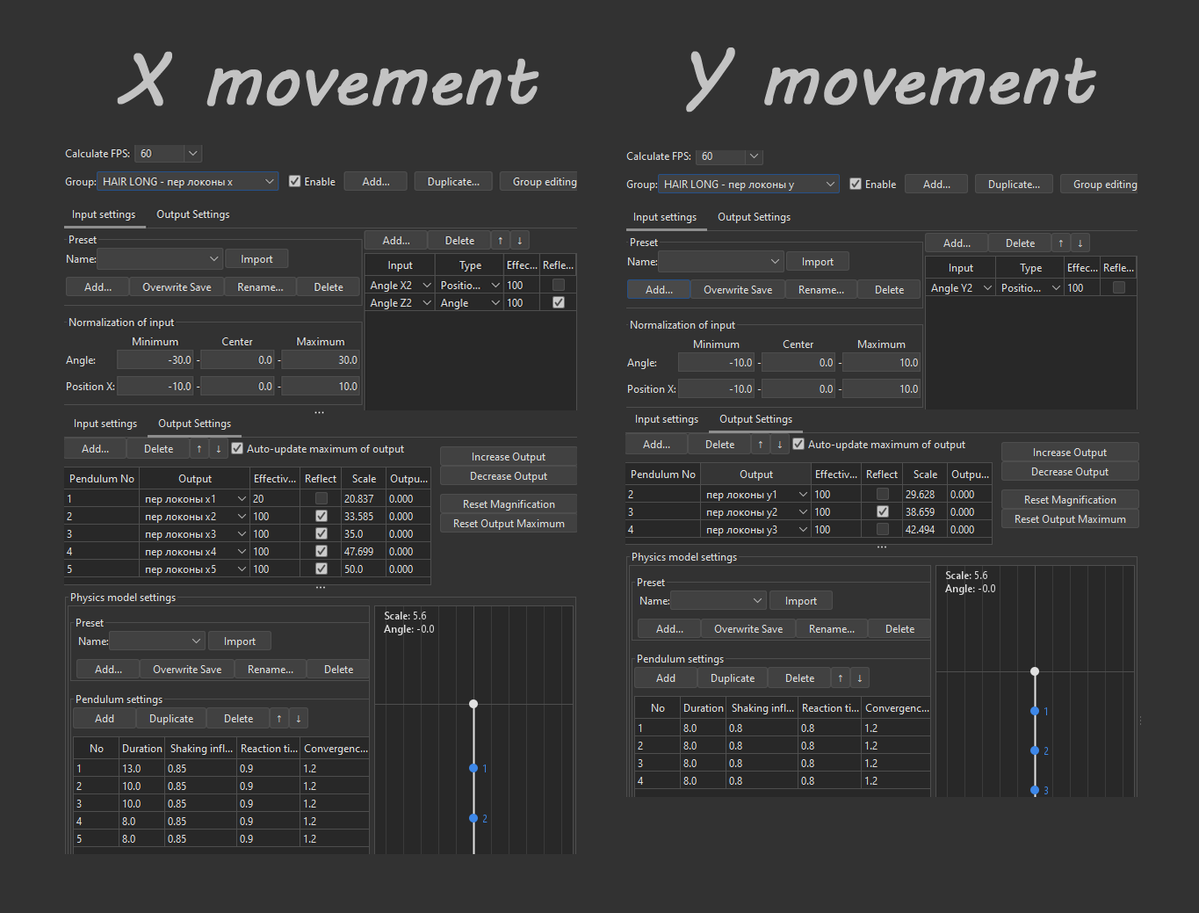Switch to upper Input settings tab in X panel
Image resolution: width=1199 pixels, height=913 pixels.
(104, 214)
